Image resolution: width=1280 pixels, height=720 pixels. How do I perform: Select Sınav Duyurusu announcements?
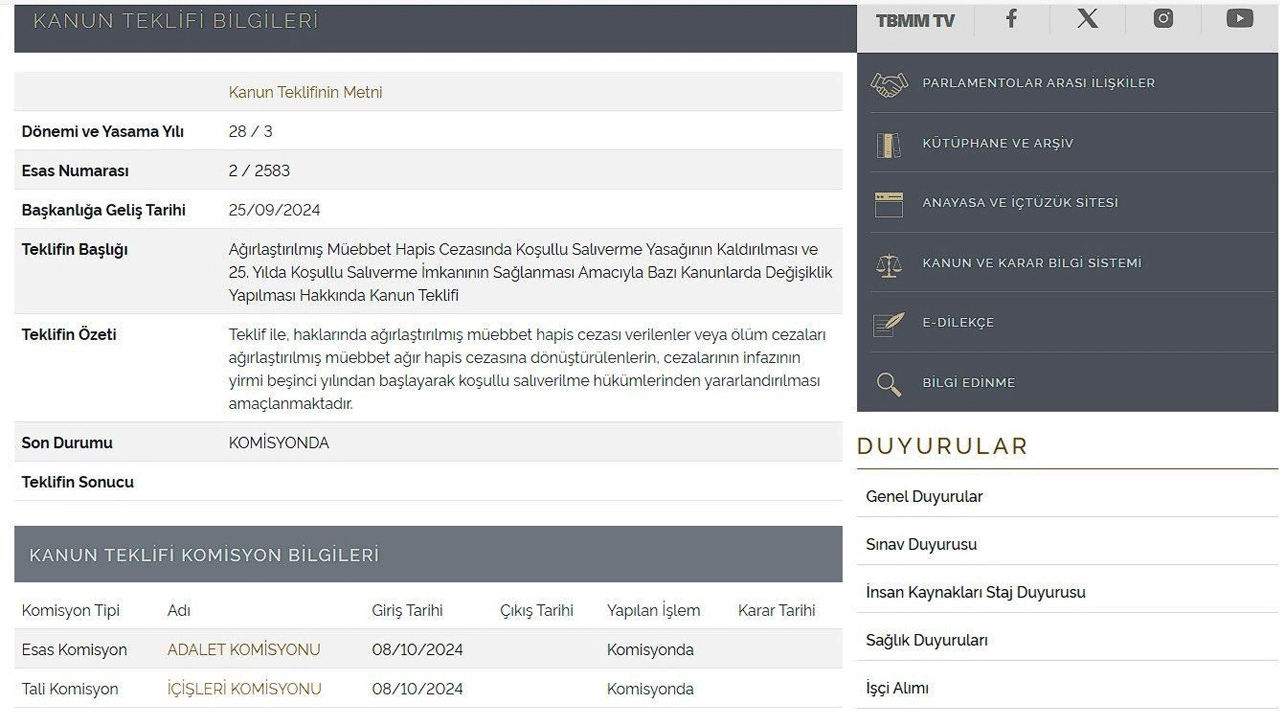[921, 545]
